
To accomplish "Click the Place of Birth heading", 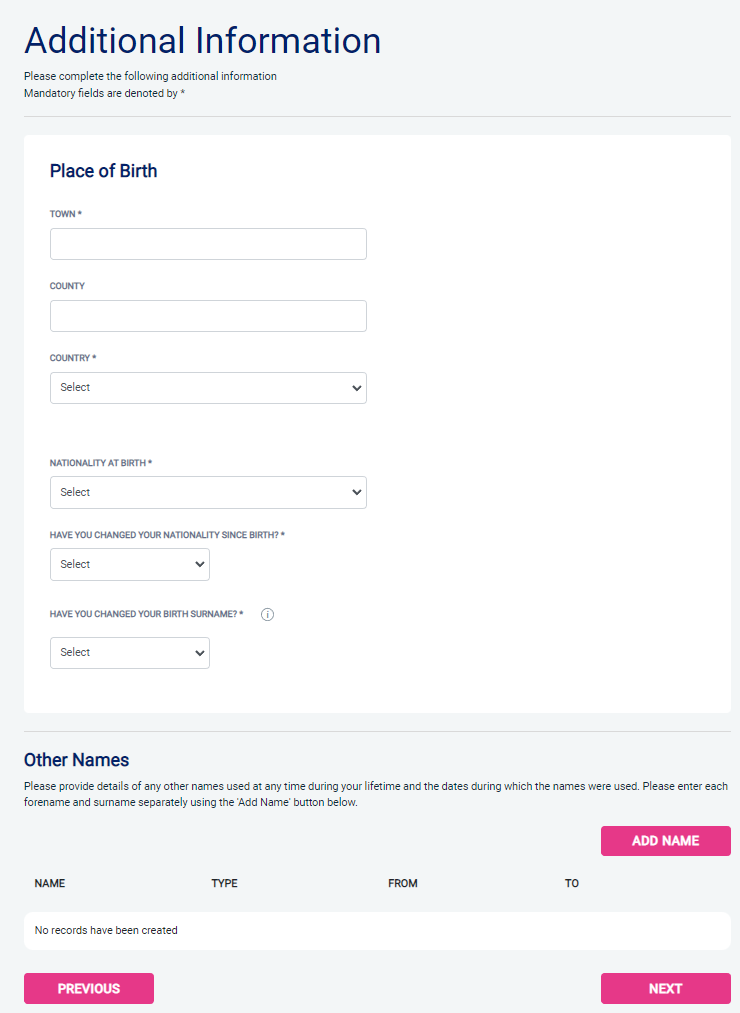I will tap(104, 171).
